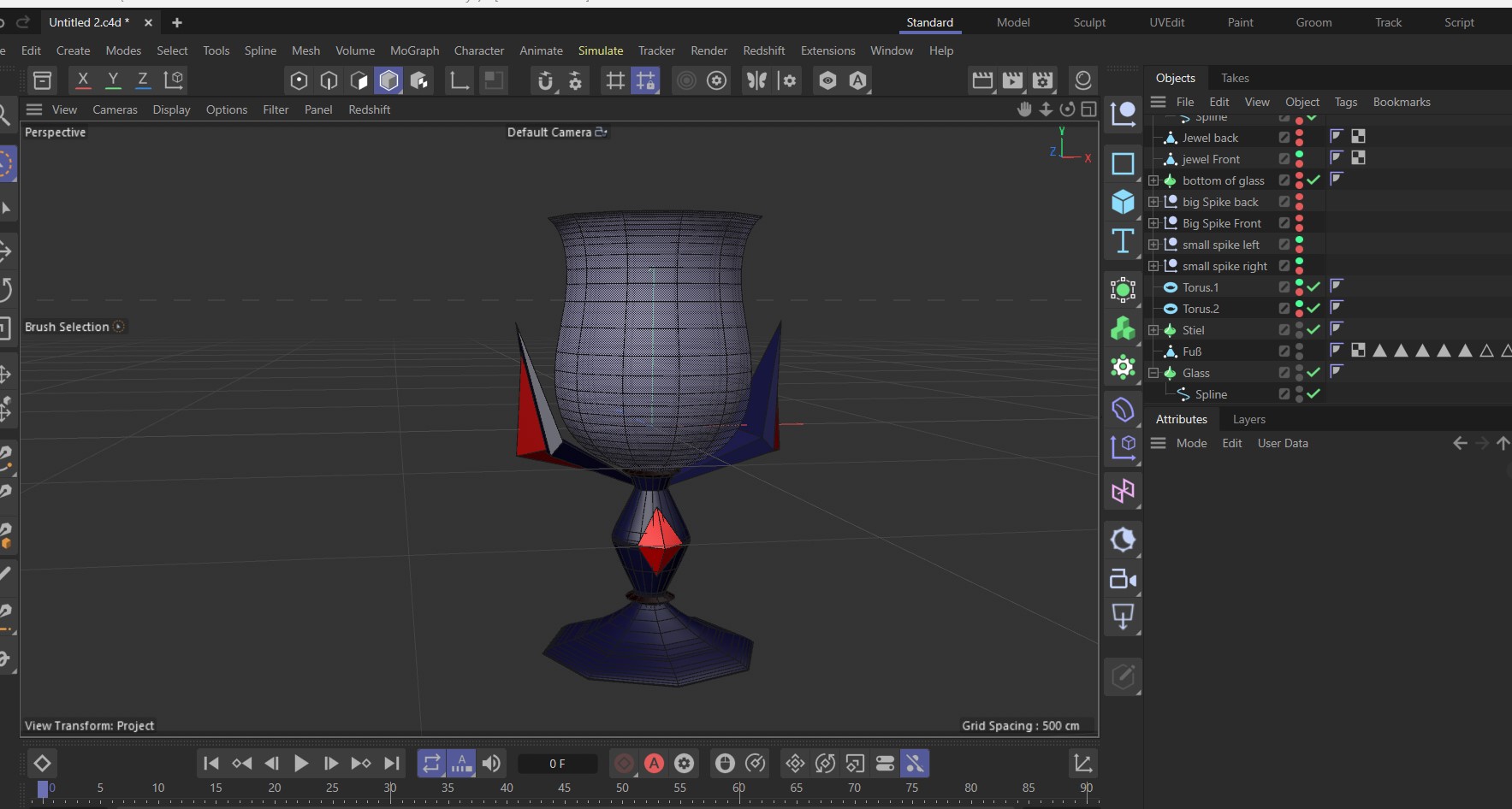1512x809 pixels.
Task: Click the current frame field
Action: pyautogui.click(x=557, y=764)
